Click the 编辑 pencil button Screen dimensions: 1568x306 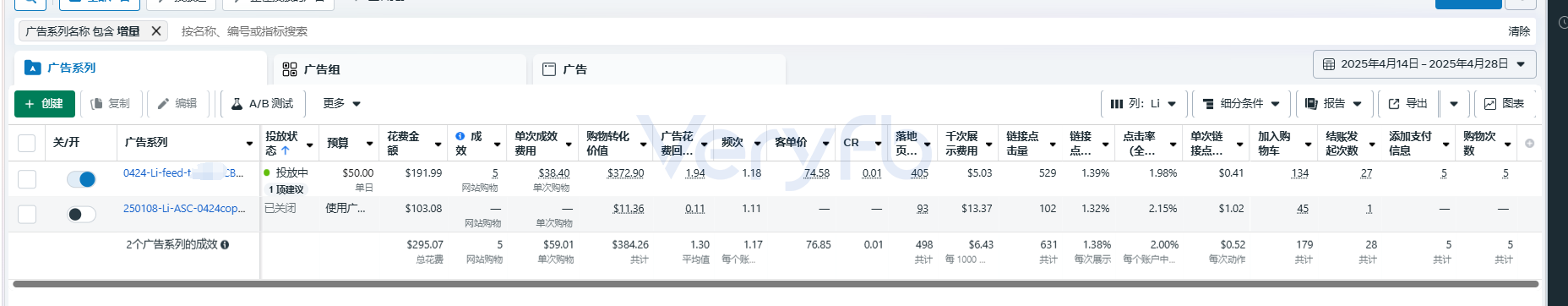pos(177,103)
